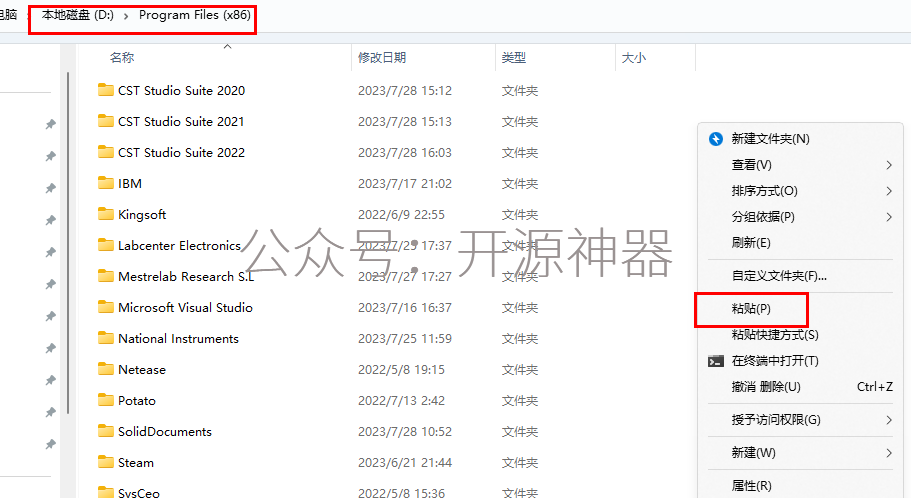Viewport: 911px width, 498px height.
Task: Click the Mestrelab Research S.L folder icon
Action: (106, 276)
